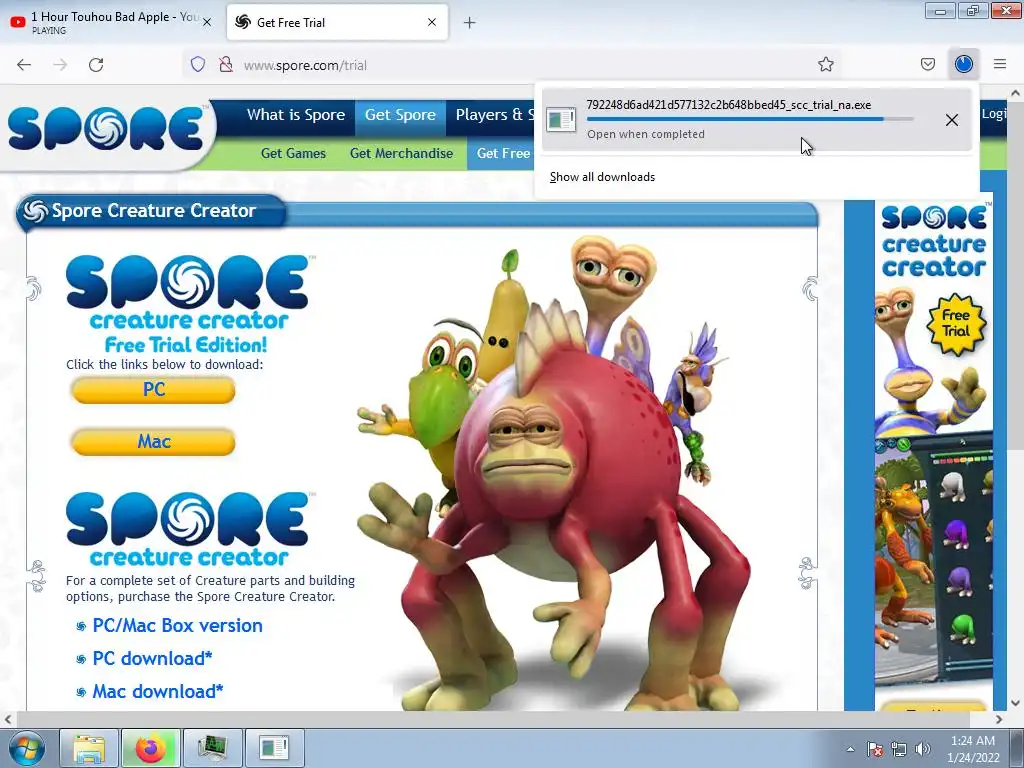
Task: Open Windows Explorer from the taskbar
Action: pos(89,748)
